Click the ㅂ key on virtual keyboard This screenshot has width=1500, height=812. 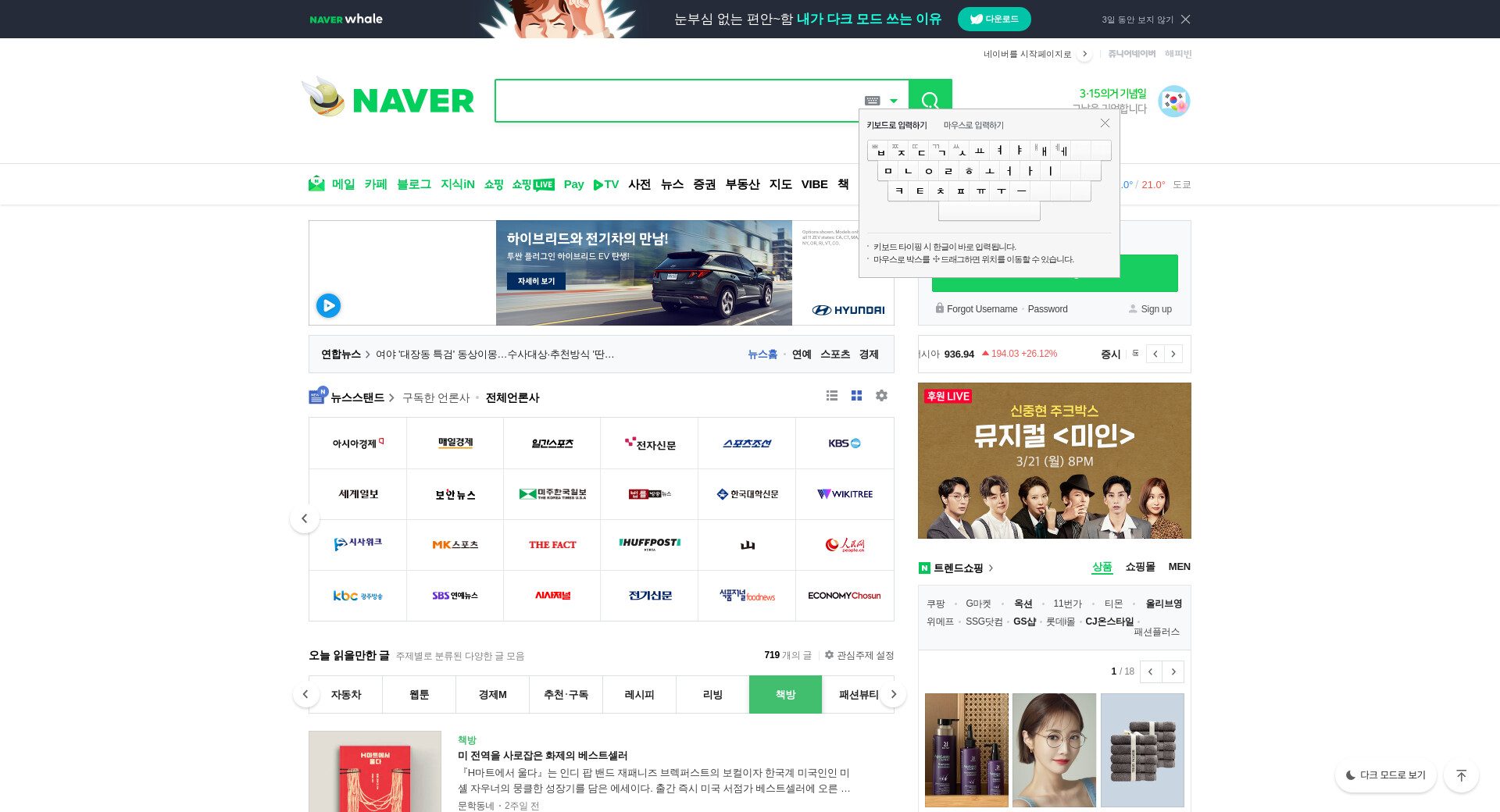click(x=878, y=150)
